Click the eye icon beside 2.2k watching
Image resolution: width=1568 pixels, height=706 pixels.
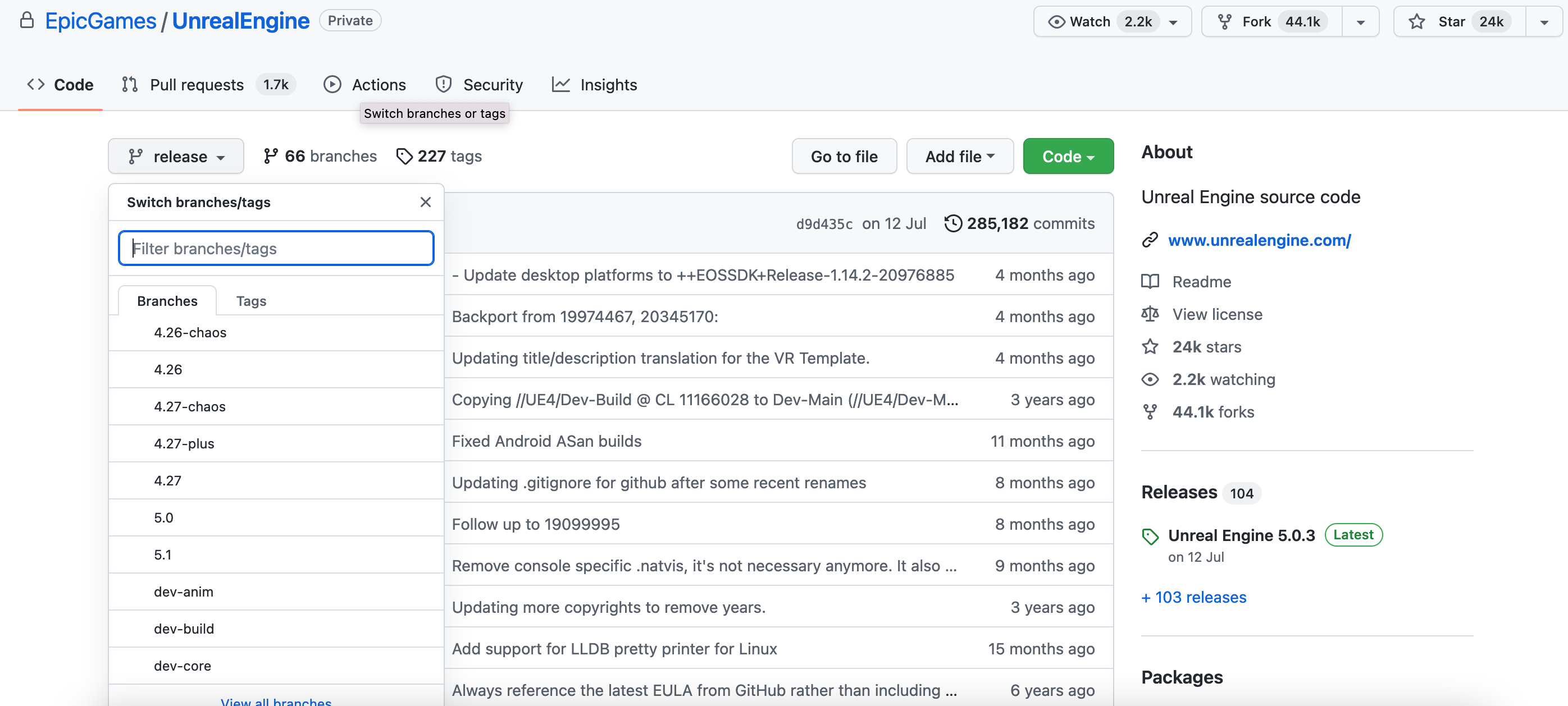(1150, 379)
